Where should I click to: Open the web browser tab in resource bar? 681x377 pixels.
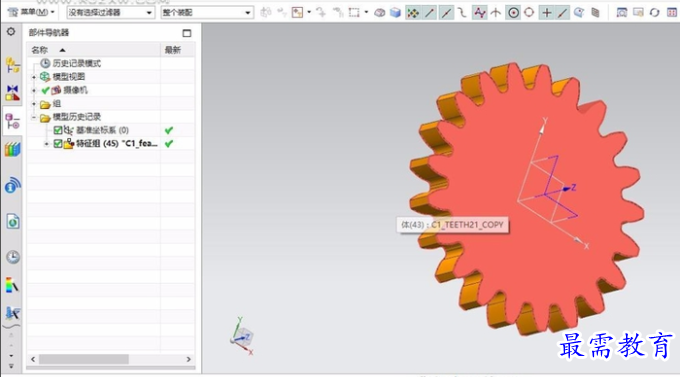point(13,222)
